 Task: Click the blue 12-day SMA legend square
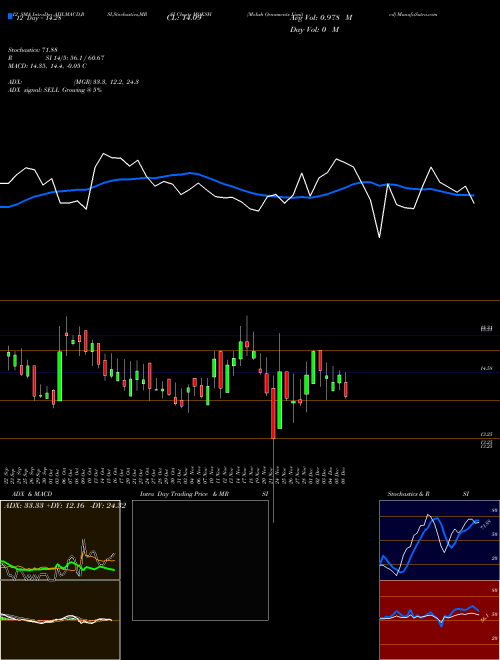click(x=10, y=16)
